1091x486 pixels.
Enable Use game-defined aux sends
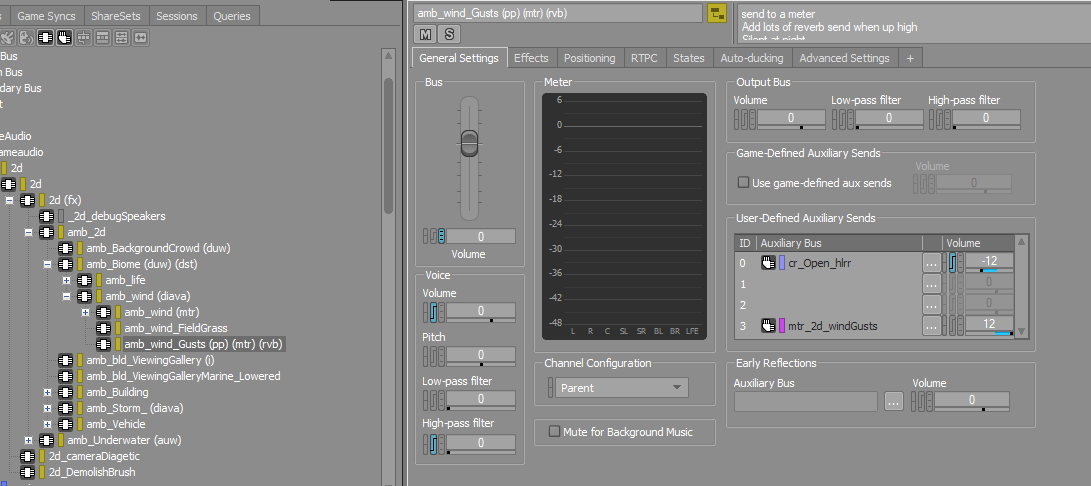pyautogui.click(x=744, y=183)
